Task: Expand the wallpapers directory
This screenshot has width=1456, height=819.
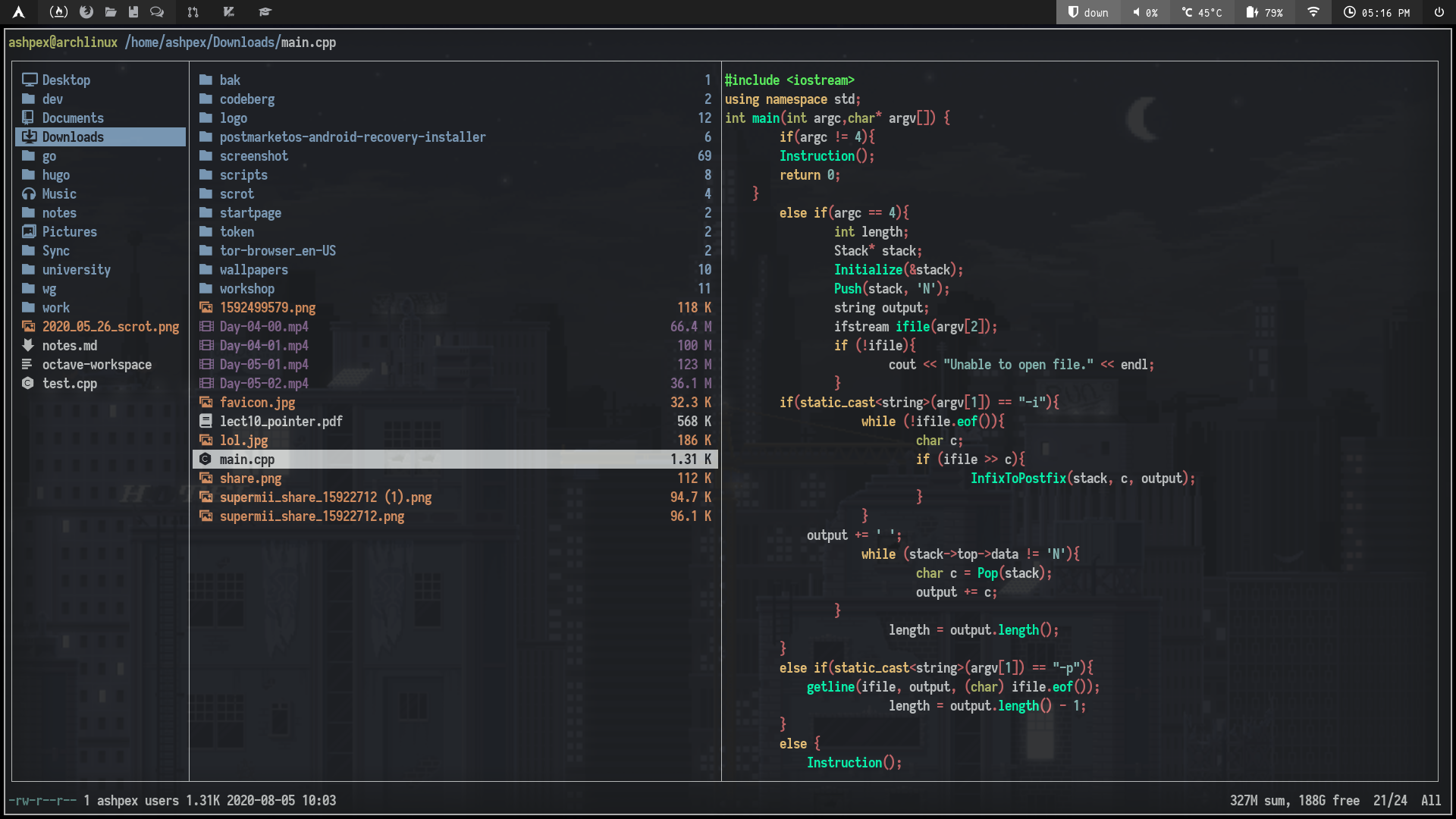Action: 254,269
